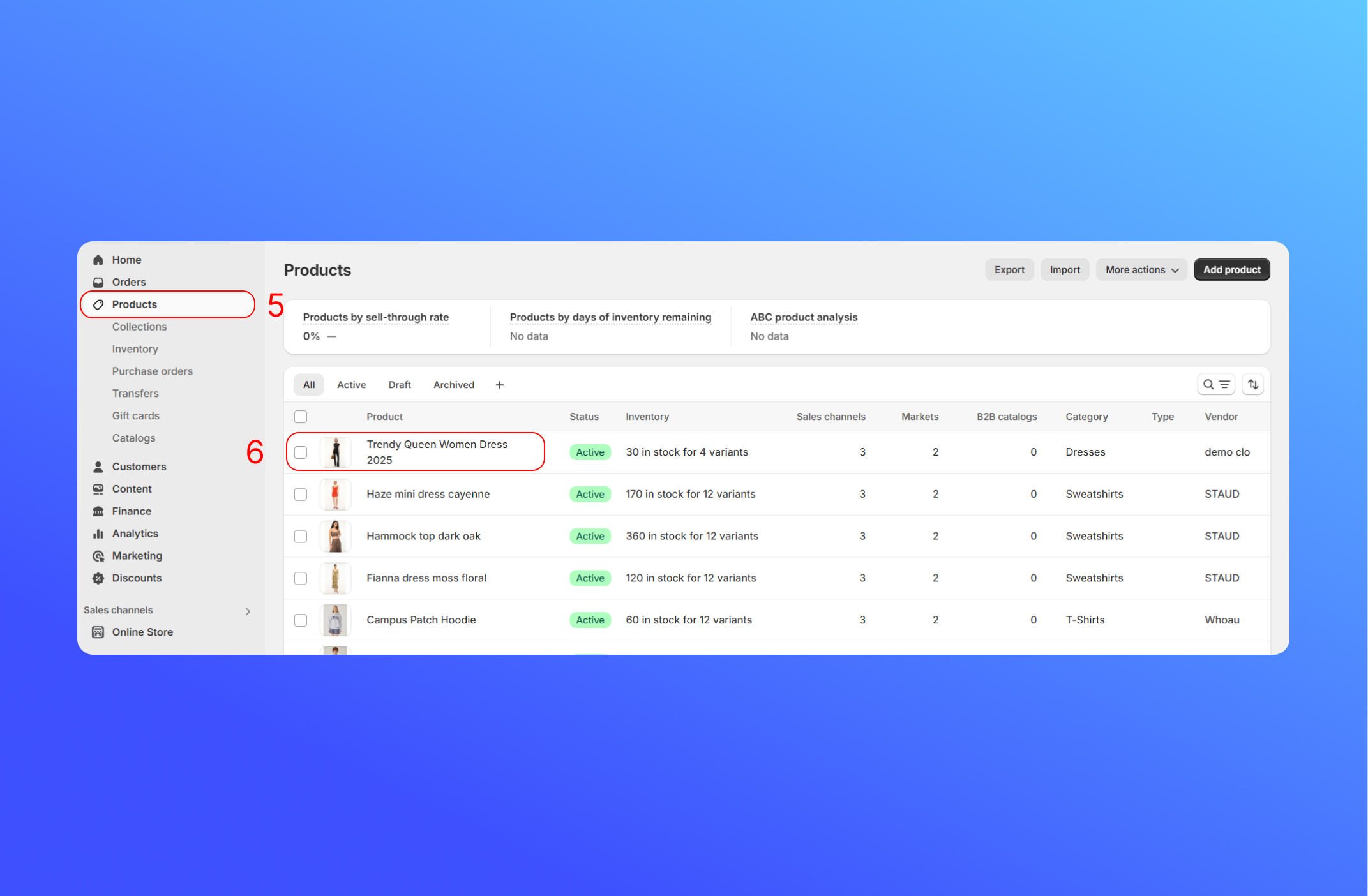Tick the select-all products header checkbox

pyautogui.click(x=301, y=417)
